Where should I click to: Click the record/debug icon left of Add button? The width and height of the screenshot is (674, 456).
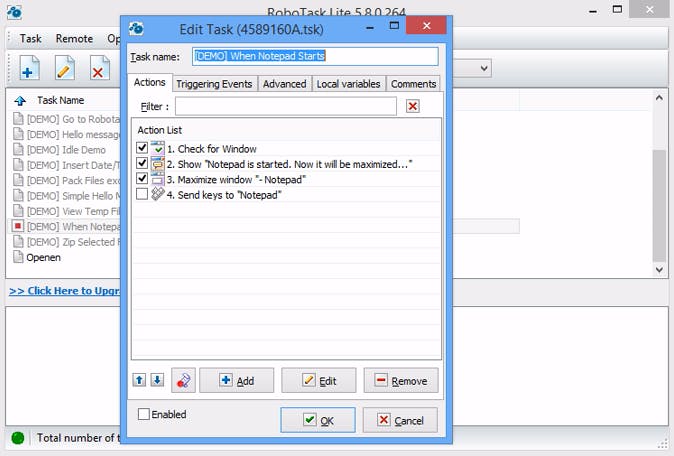tap(184, 380)
